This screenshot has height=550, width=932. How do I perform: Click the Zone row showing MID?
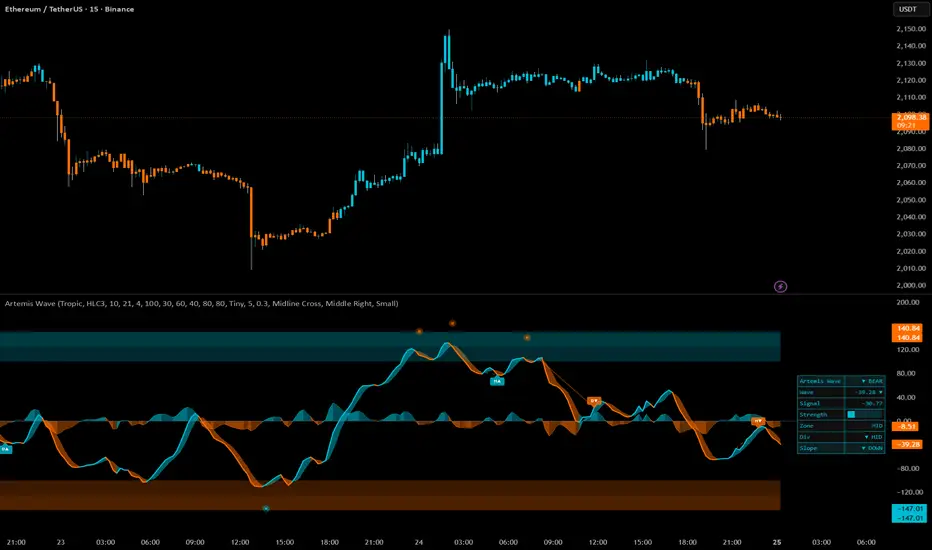point(841,426)
